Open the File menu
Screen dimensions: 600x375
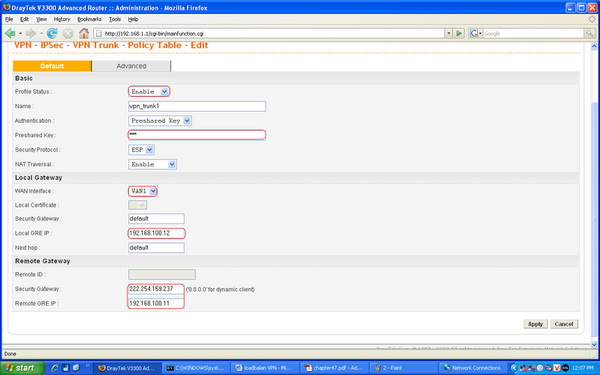click(9, 19)
